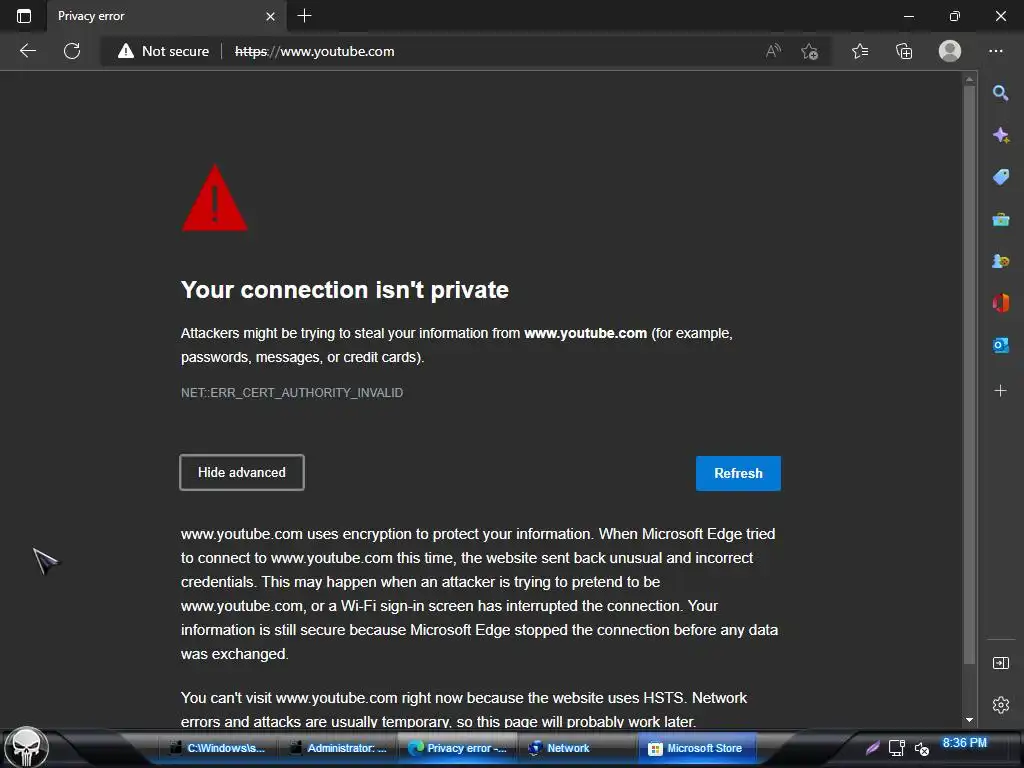
Task: Click the page vertical scrollbar thumb
Action: [969, 376]
